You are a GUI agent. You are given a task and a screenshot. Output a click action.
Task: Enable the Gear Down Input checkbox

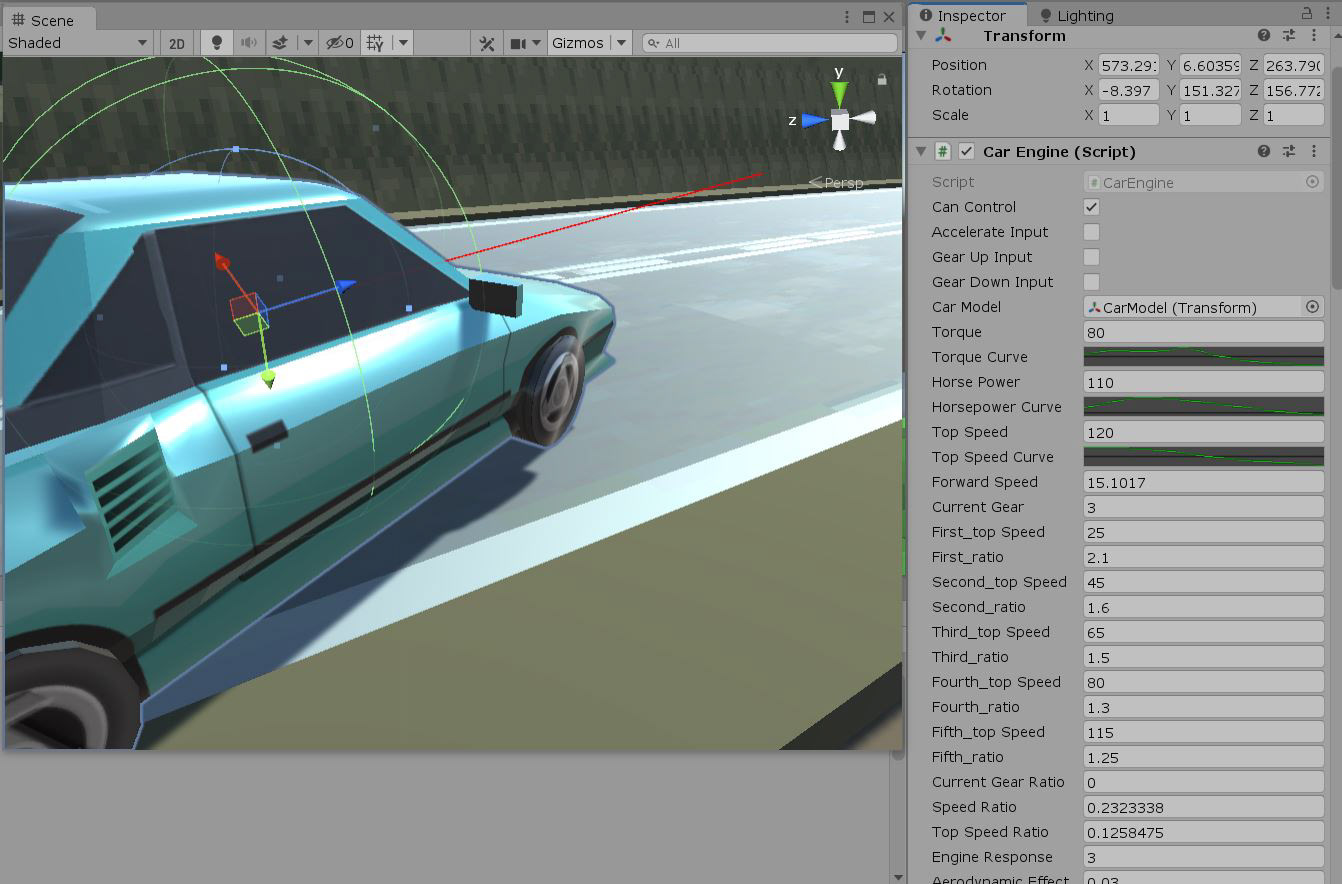coord(1092,282)
